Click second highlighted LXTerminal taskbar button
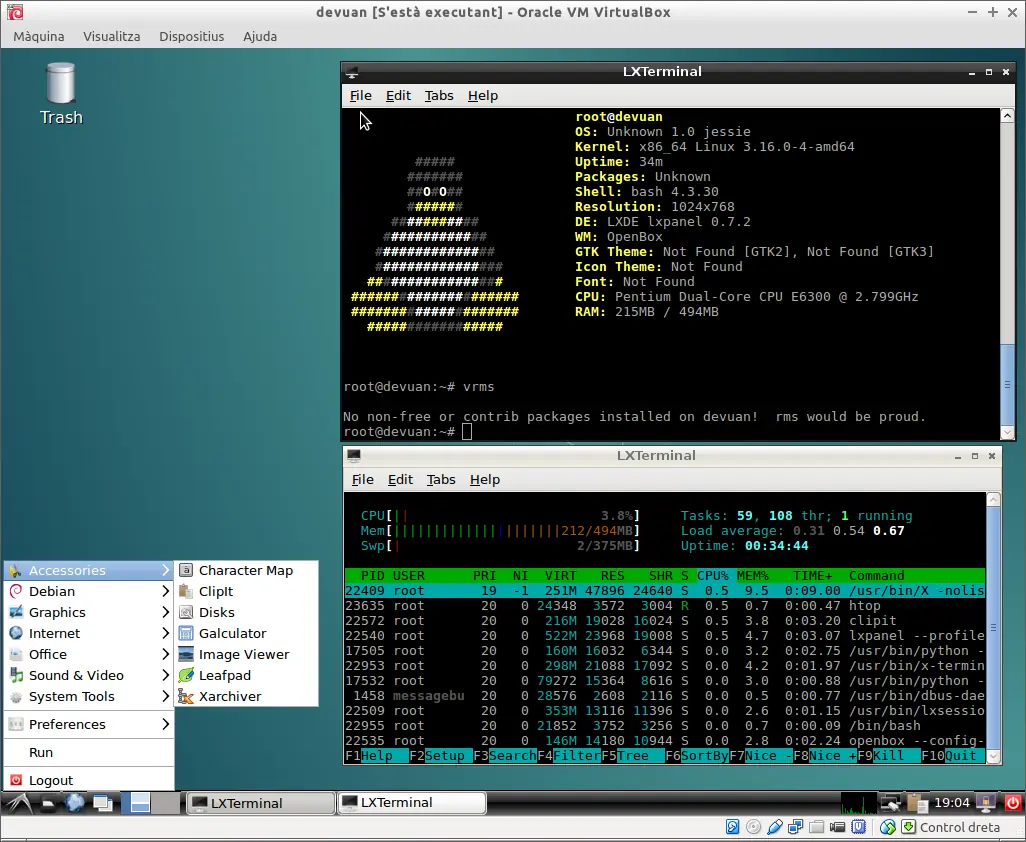This screenshot has height=842, width=1026. (x=412, y=803)
